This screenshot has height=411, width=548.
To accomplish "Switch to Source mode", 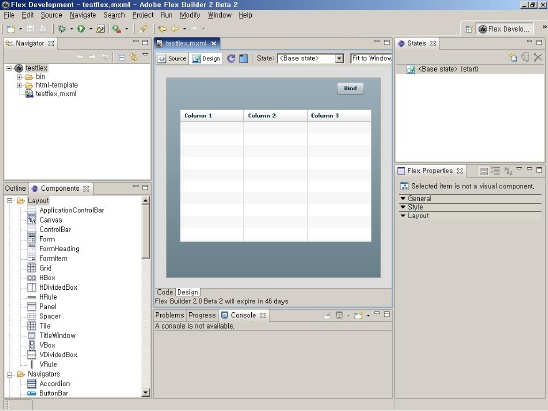I will [x=172, y=59].
